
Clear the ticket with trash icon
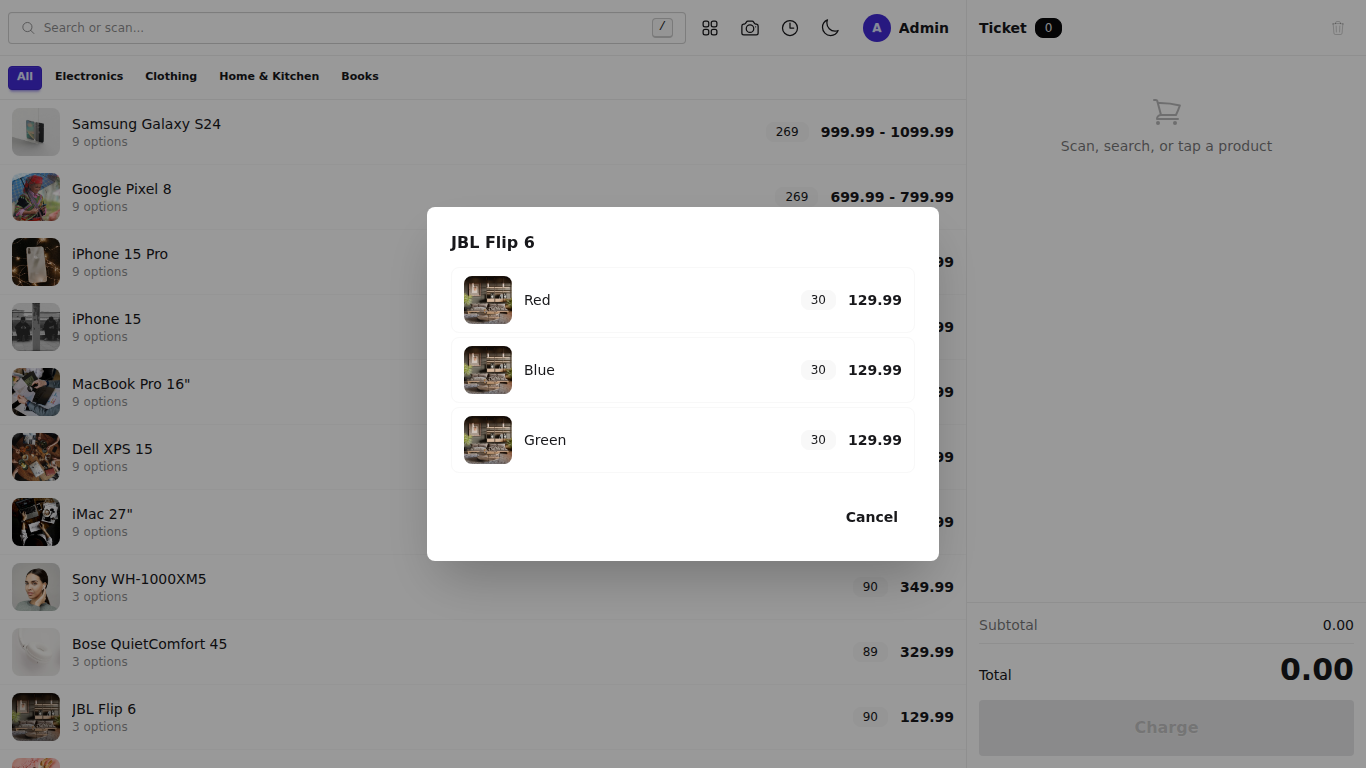coord(1338,28)
